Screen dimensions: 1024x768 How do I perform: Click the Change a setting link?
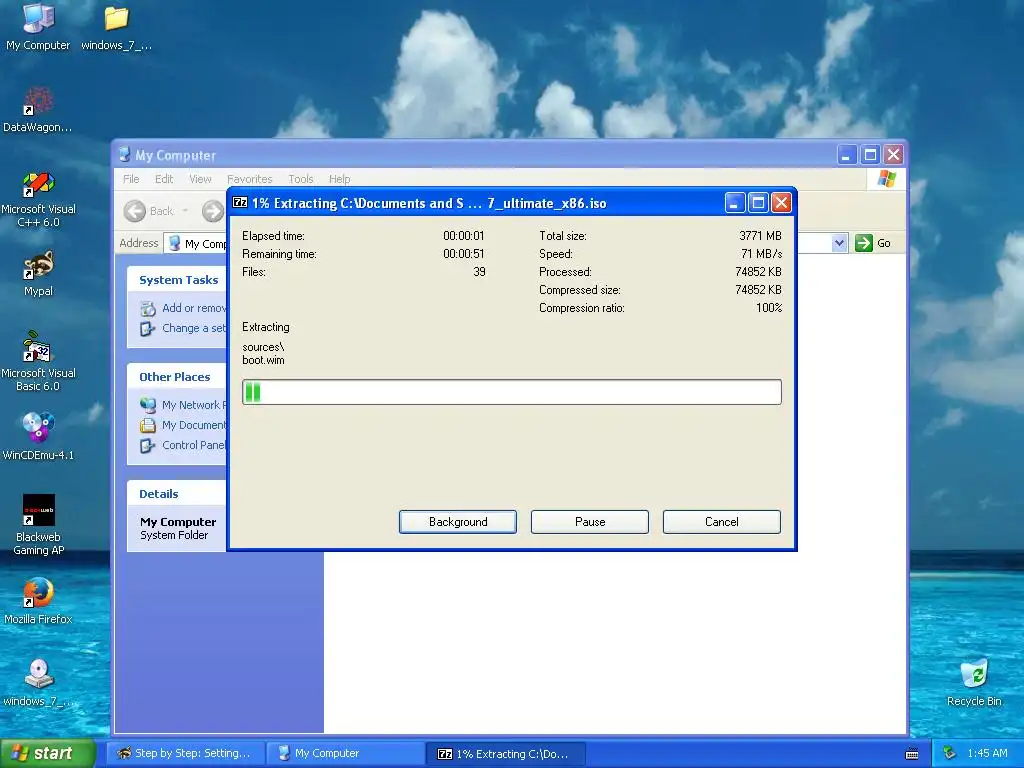coord(194,328)
